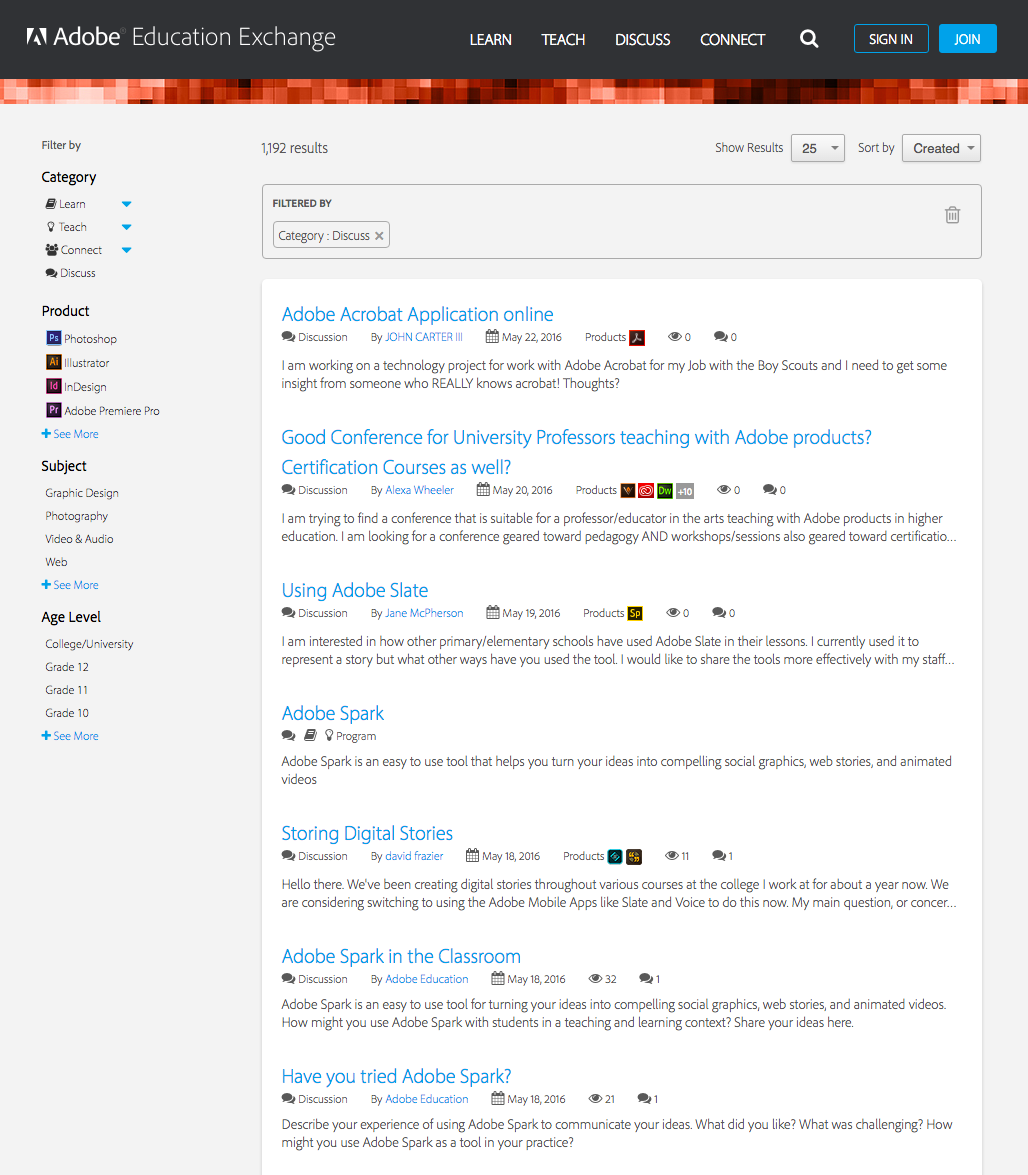Open the Storing Digital Stories discussion

[367, 833]
